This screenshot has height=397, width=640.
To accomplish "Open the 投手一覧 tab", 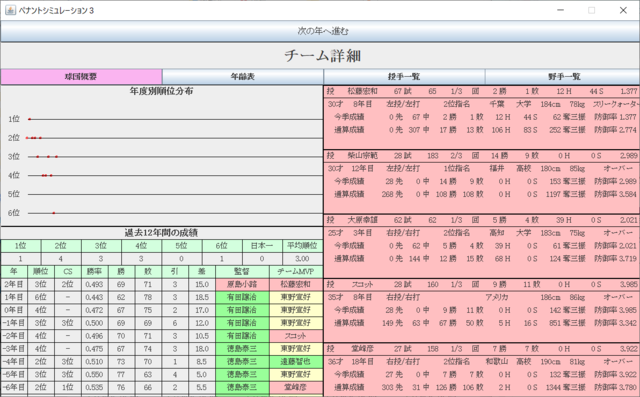I will coord(404,77).
